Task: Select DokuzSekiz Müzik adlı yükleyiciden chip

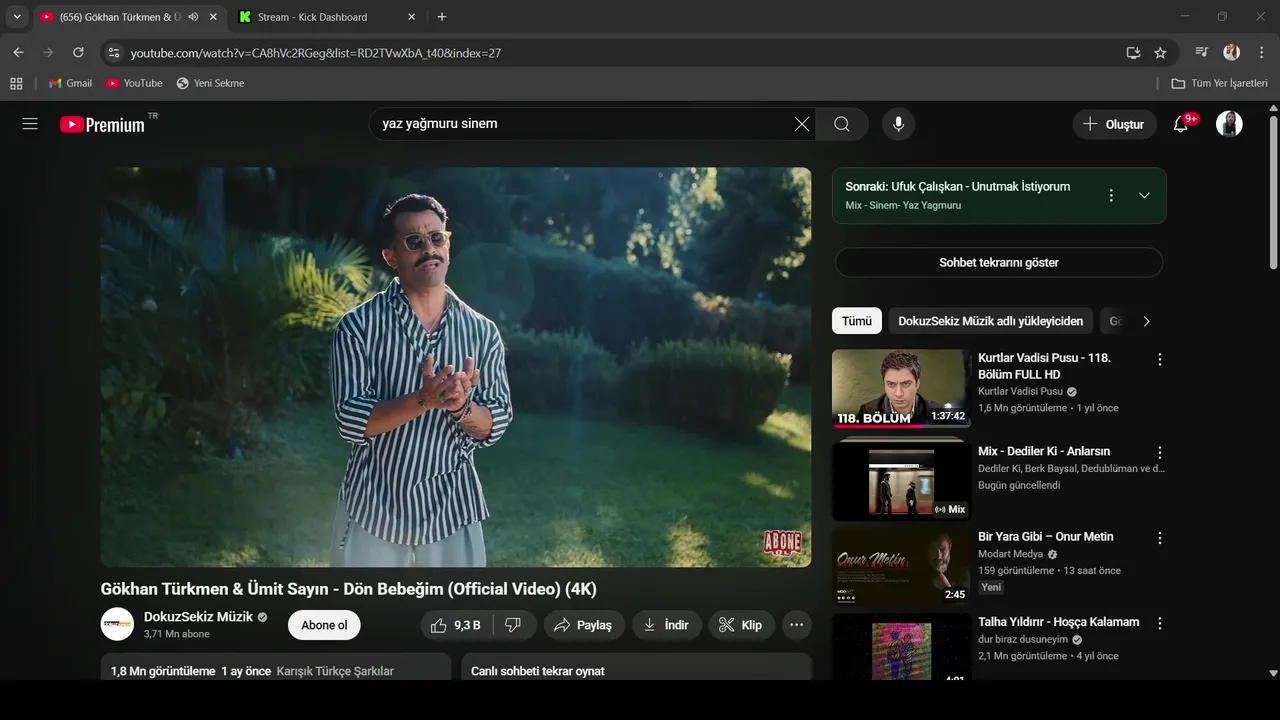Action: [x=990, y=321]
